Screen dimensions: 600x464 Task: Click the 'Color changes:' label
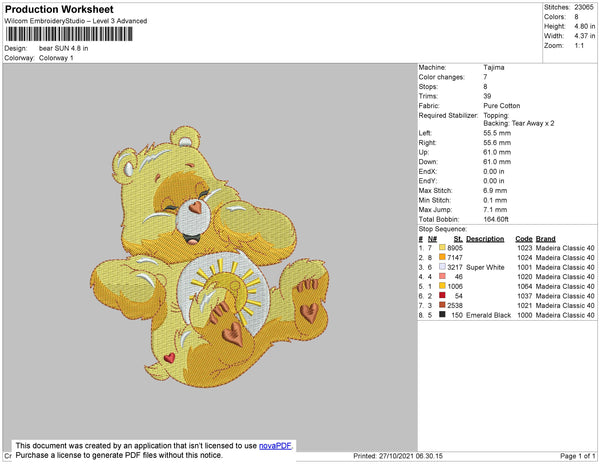click(x=441, y=77)
